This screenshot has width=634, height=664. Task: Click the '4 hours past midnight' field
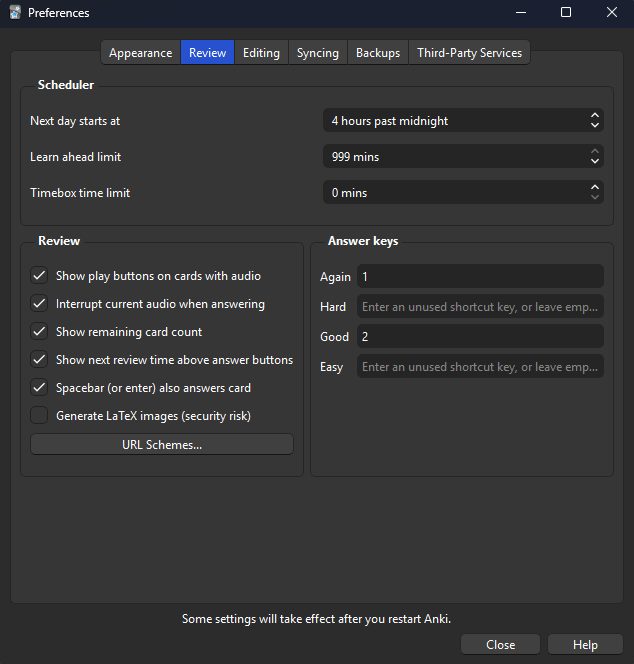coord(463,121)
